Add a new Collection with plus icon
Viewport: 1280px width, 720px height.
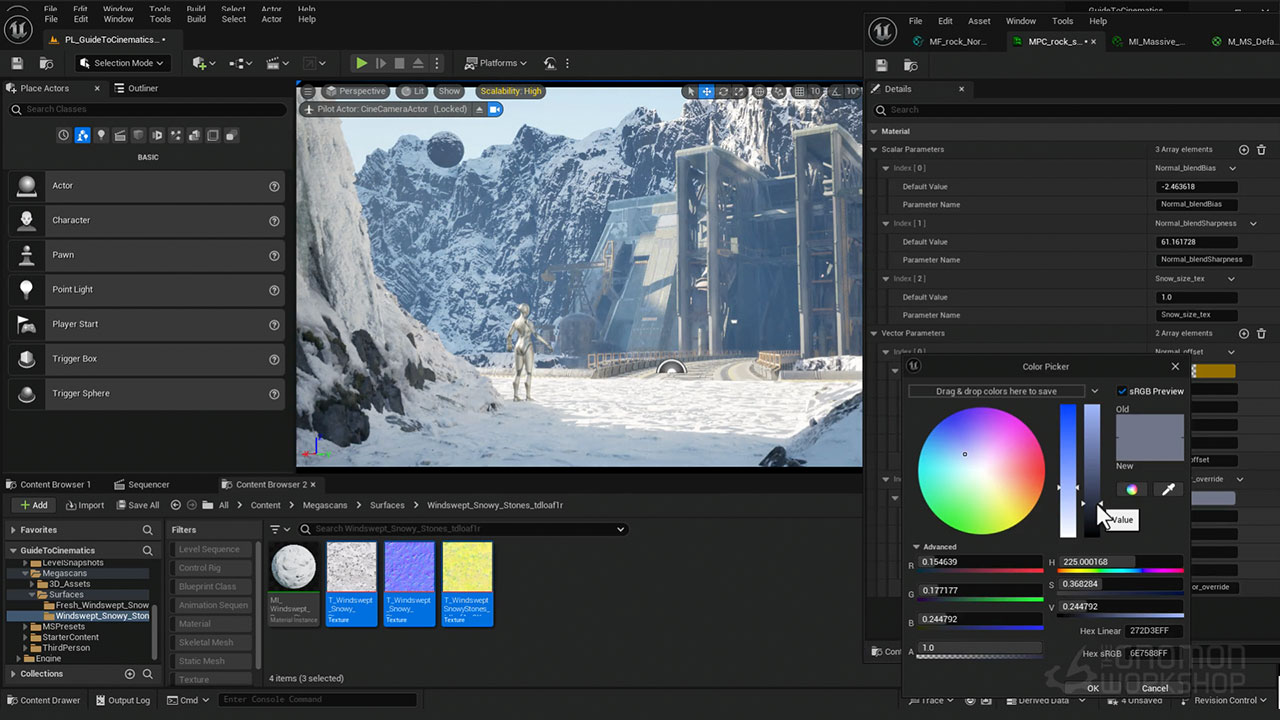(129, 674)
